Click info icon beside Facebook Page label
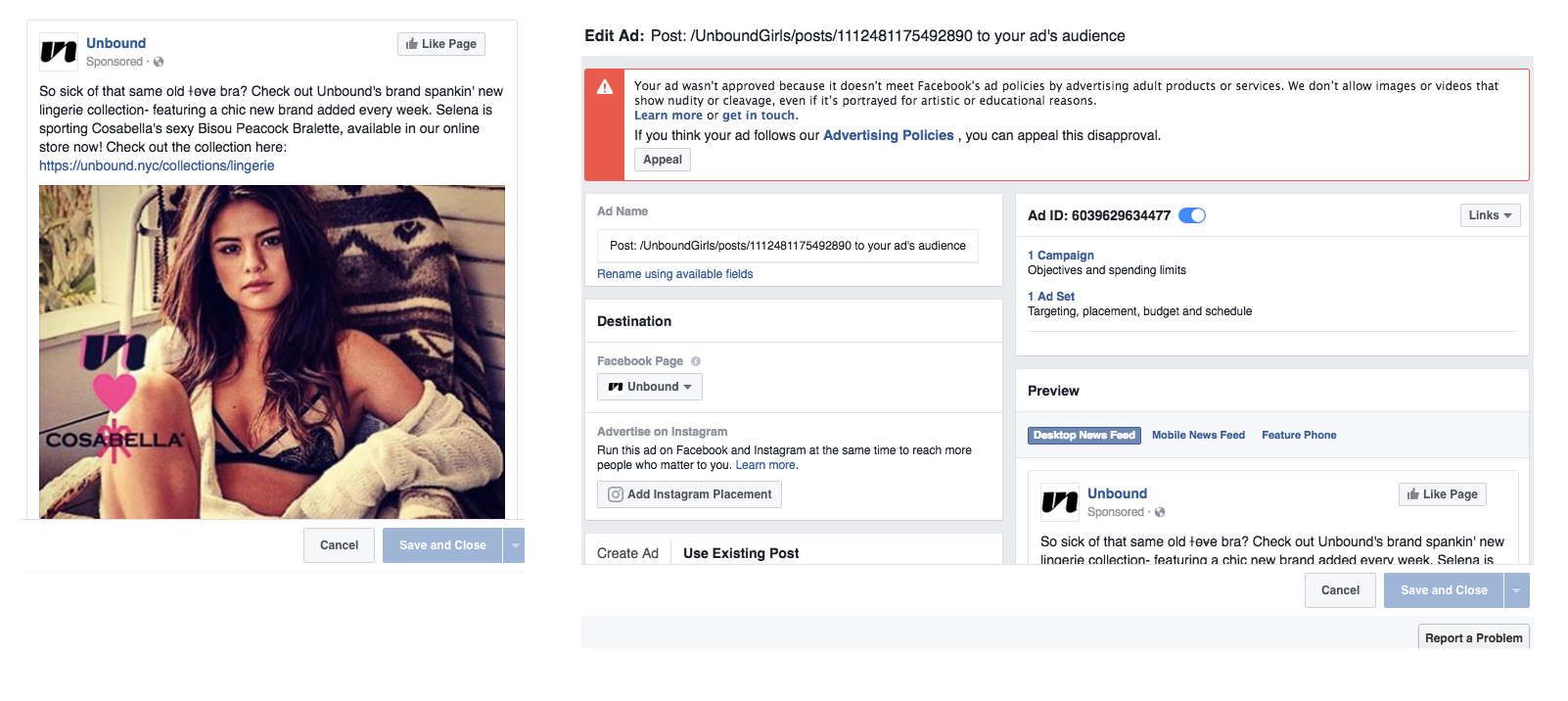Image resolution: width=1568 pixels, height=701 pixels. click(x=696, y=361)
